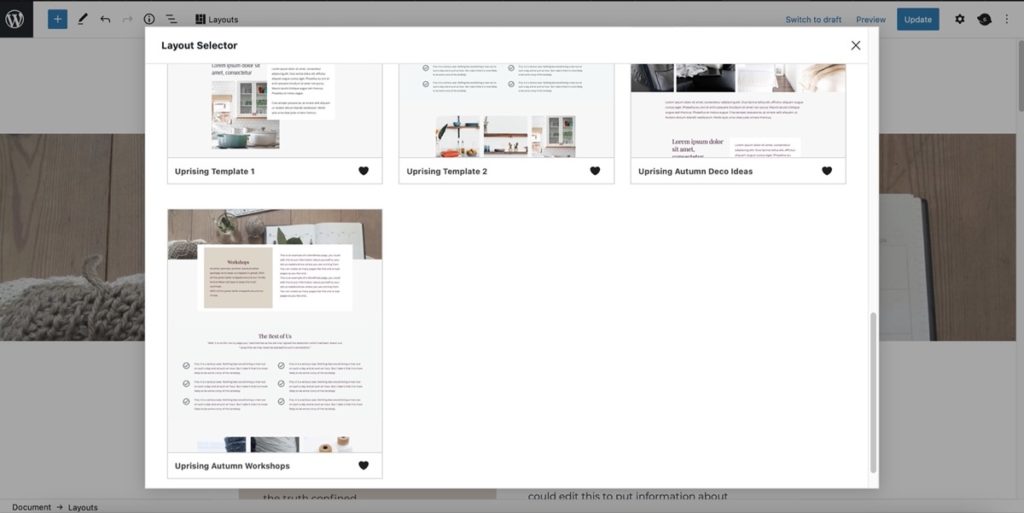Click Switch to draft
Viewport: 1024px width, 513px height.
tap(813, 20)
